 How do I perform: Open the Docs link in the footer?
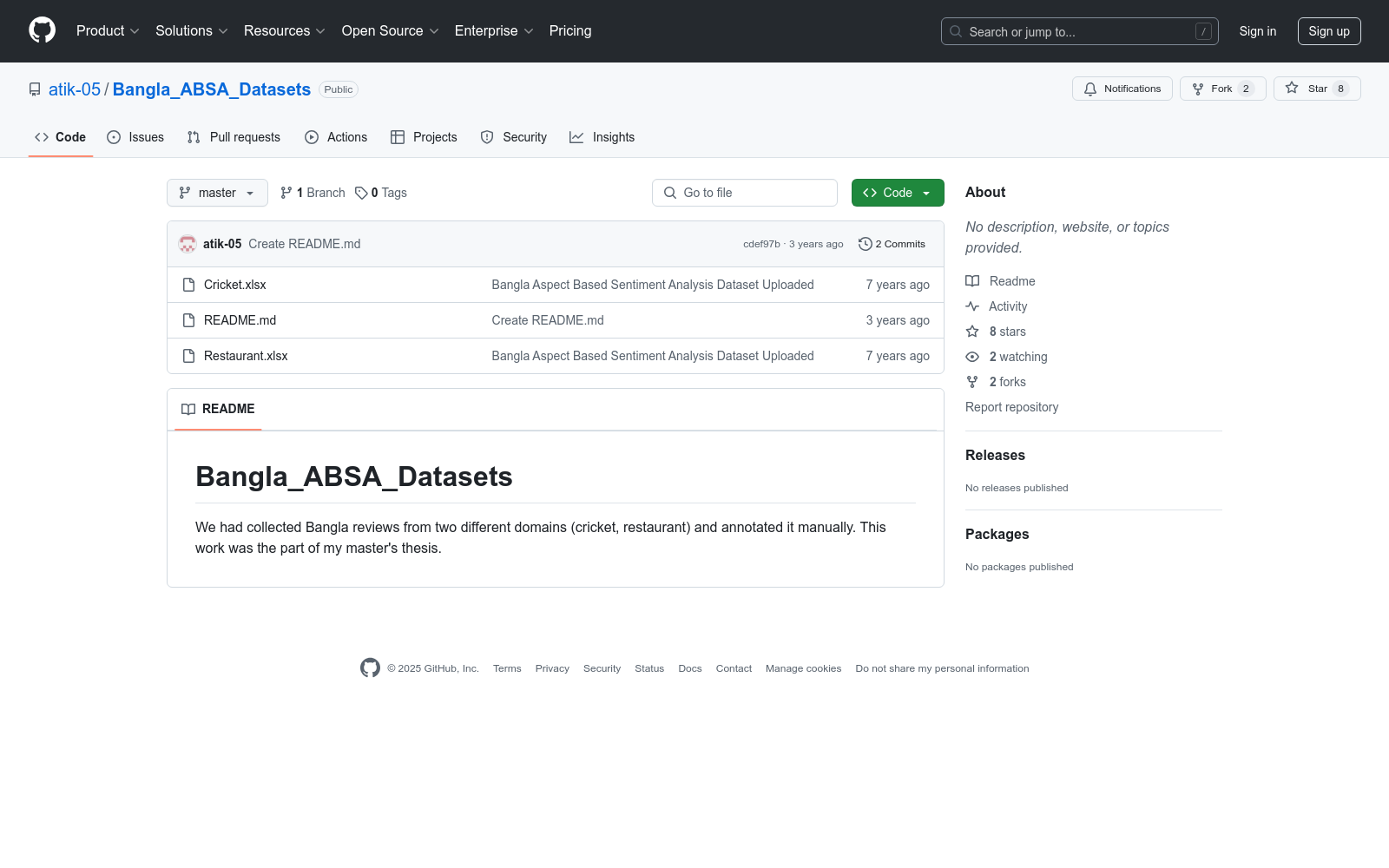[x=690, y=668]
